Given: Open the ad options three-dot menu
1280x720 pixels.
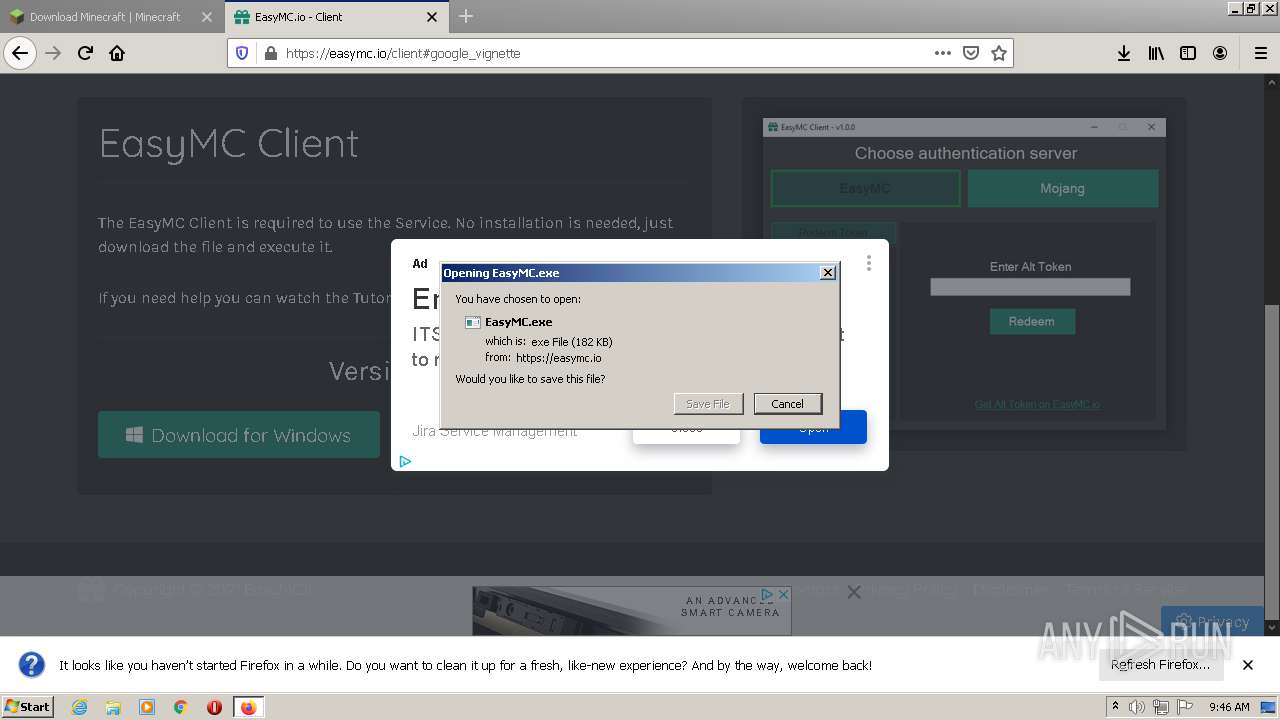Looking at the screenshot, I should 868,263.
